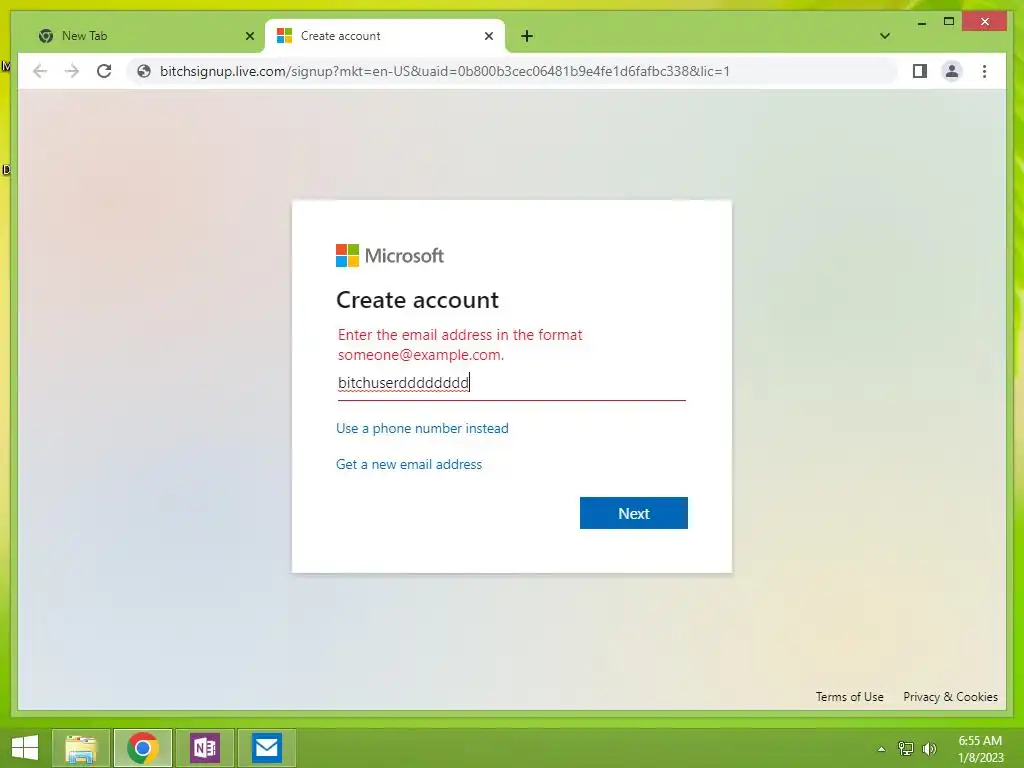
Task: Launch OneNote from the taskbar
Action: (x=204, y=748)
